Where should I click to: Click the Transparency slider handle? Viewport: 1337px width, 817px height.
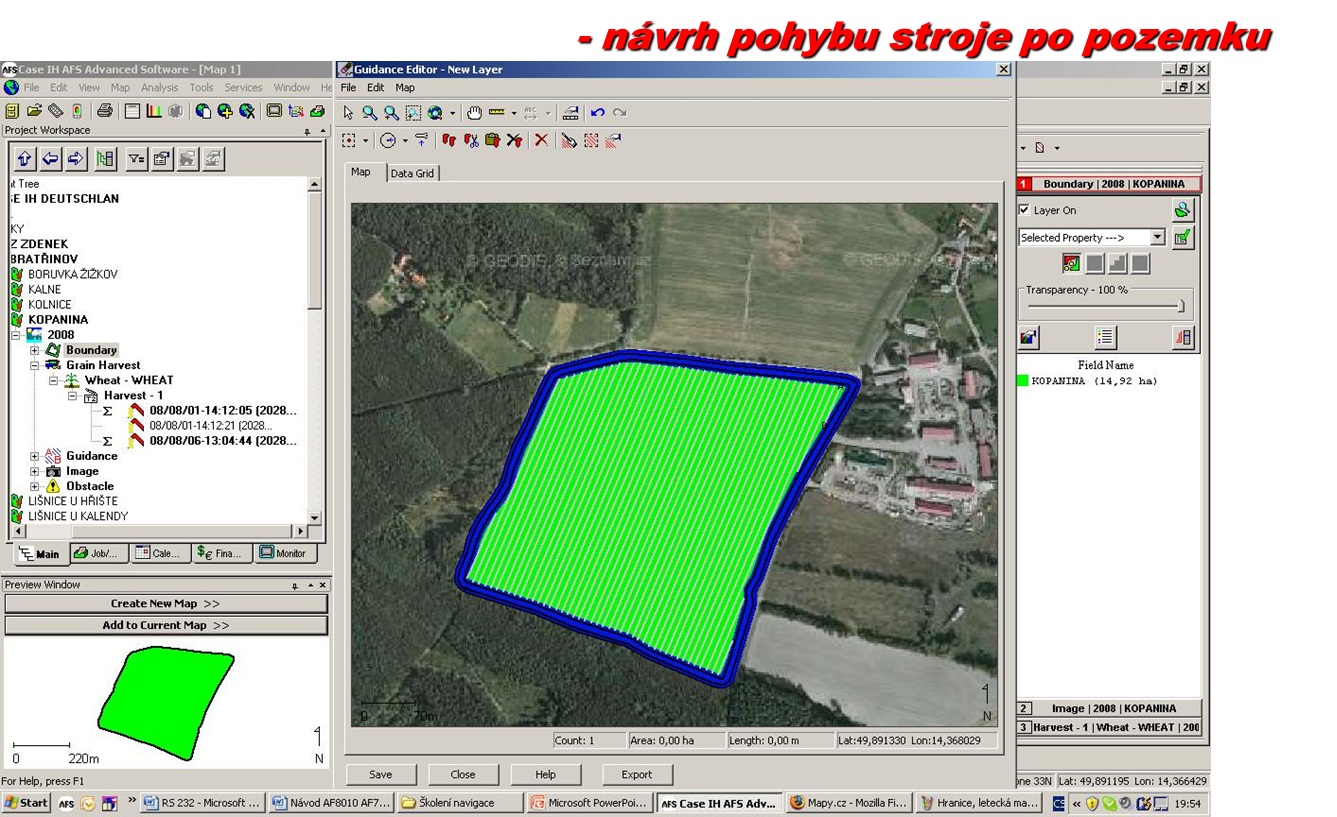(x=1181, y=306)
